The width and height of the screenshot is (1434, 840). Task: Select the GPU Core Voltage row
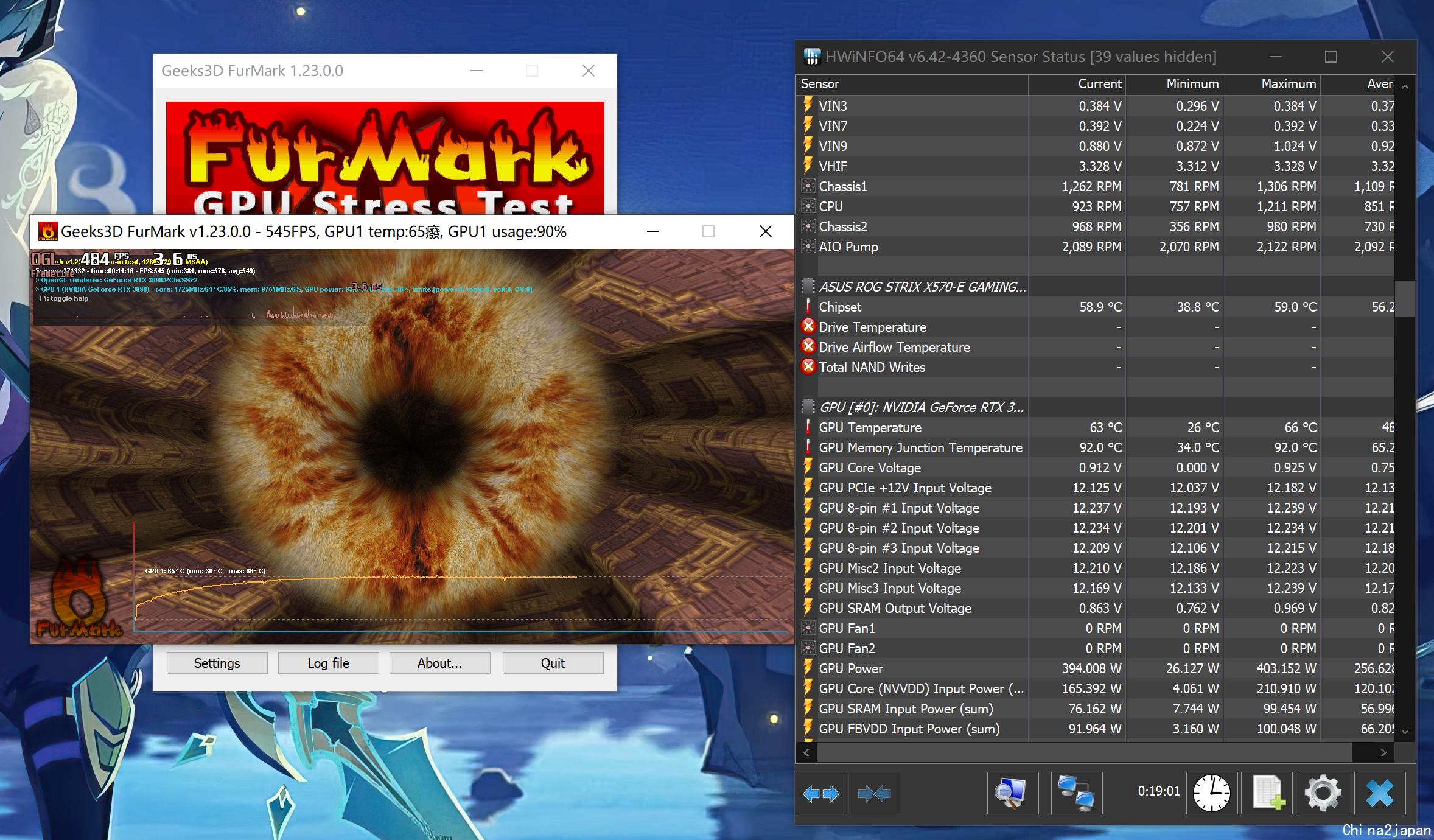tap(1095, 467)
